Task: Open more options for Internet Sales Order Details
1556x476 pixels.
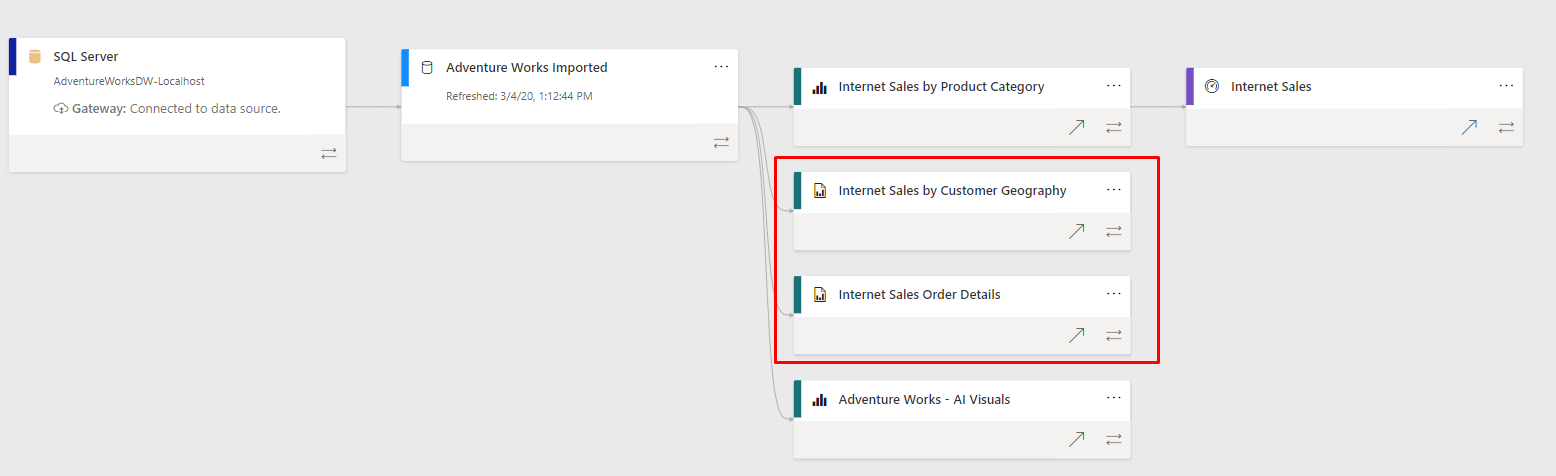Action: point(1114,294)
